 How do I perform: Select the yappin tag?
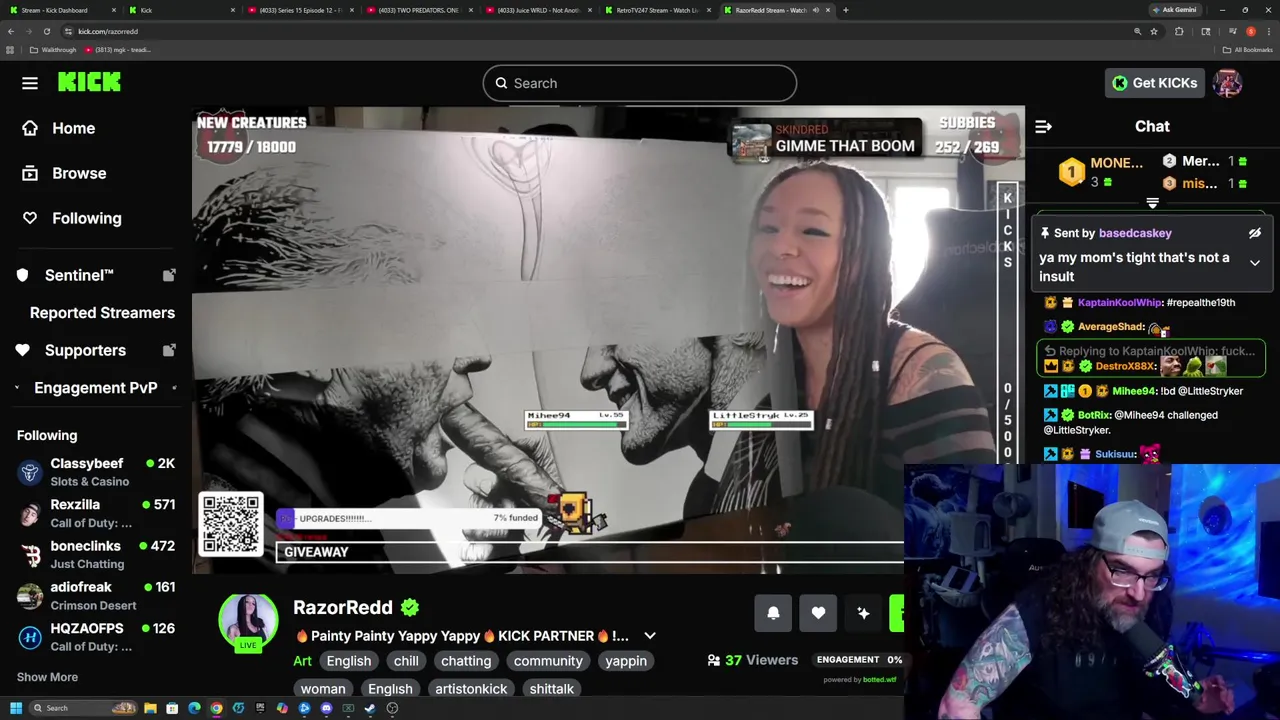tap(626, 661)
